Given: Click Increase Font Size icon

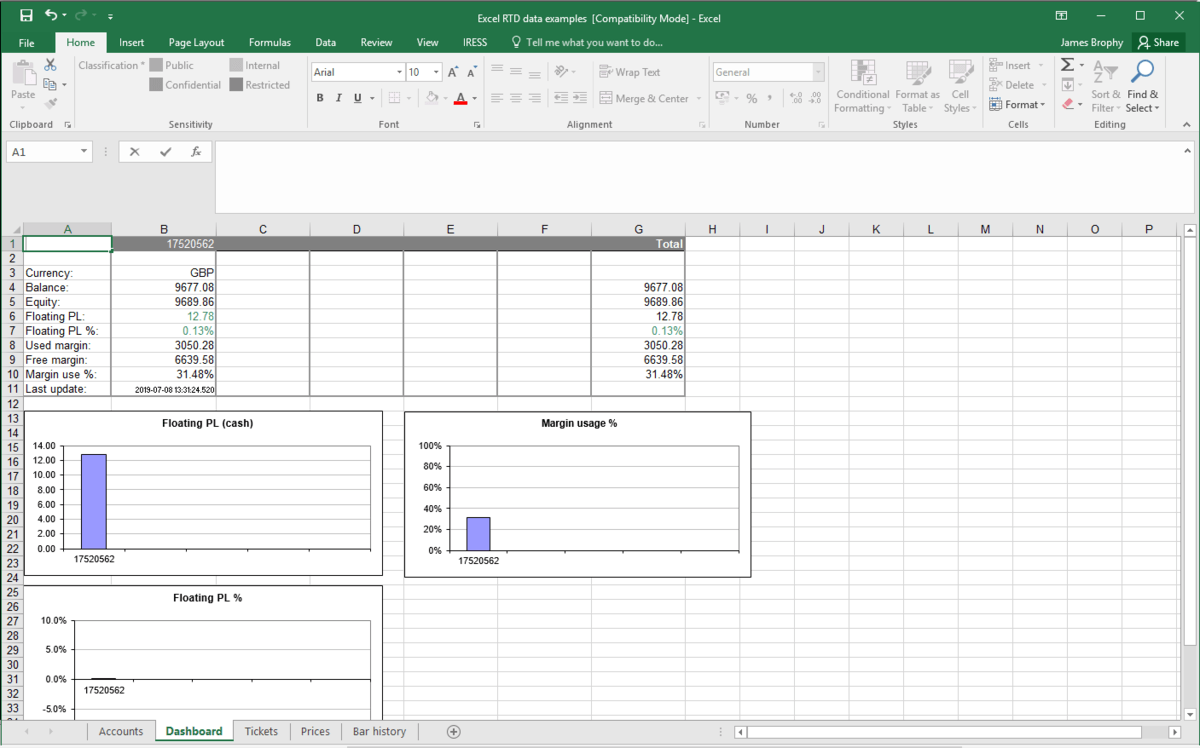Looking at the screenshot, I should pos(453,72).
